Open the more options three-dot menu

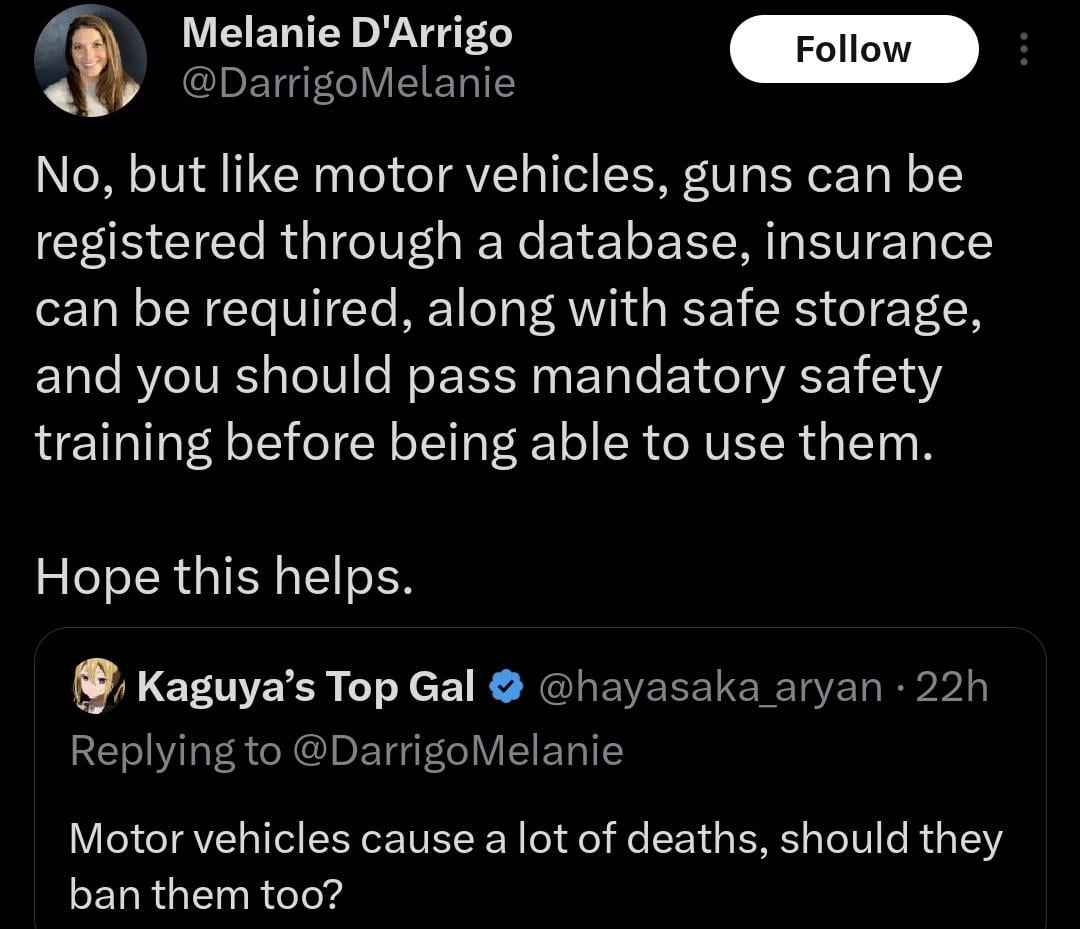tap(1023, 49)
